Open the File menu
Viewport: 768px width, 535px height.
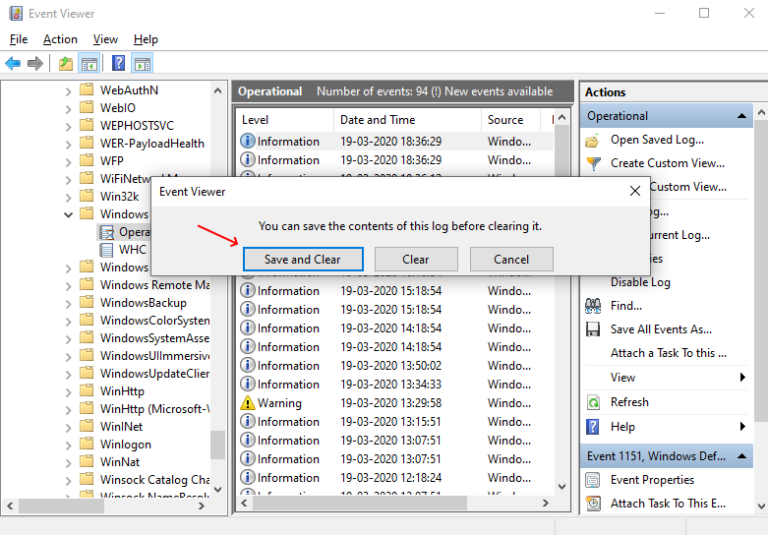[x=19, y=39]
